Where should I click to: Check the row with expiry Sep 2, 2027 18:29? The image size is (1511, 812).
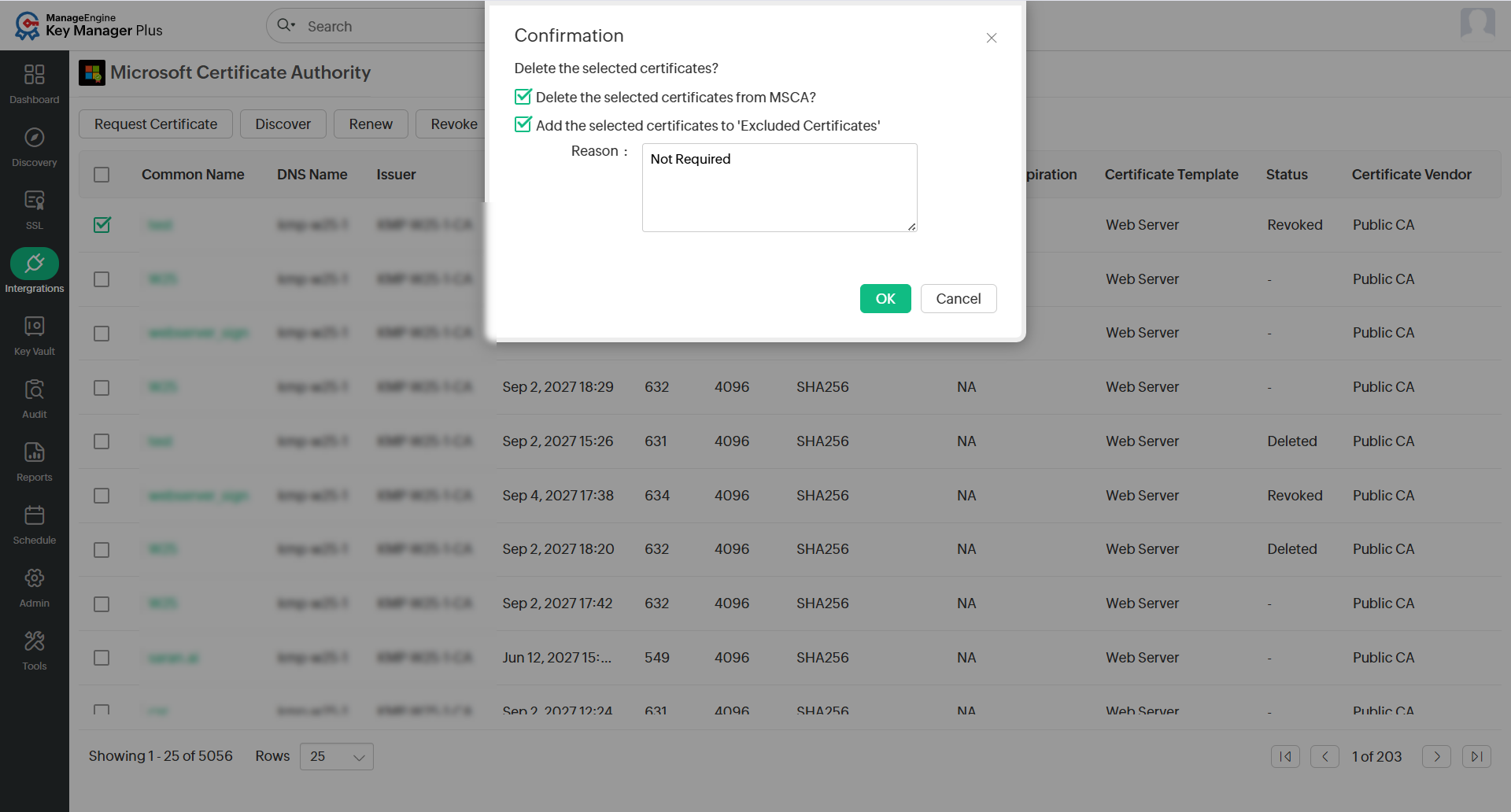pos(102,388)
